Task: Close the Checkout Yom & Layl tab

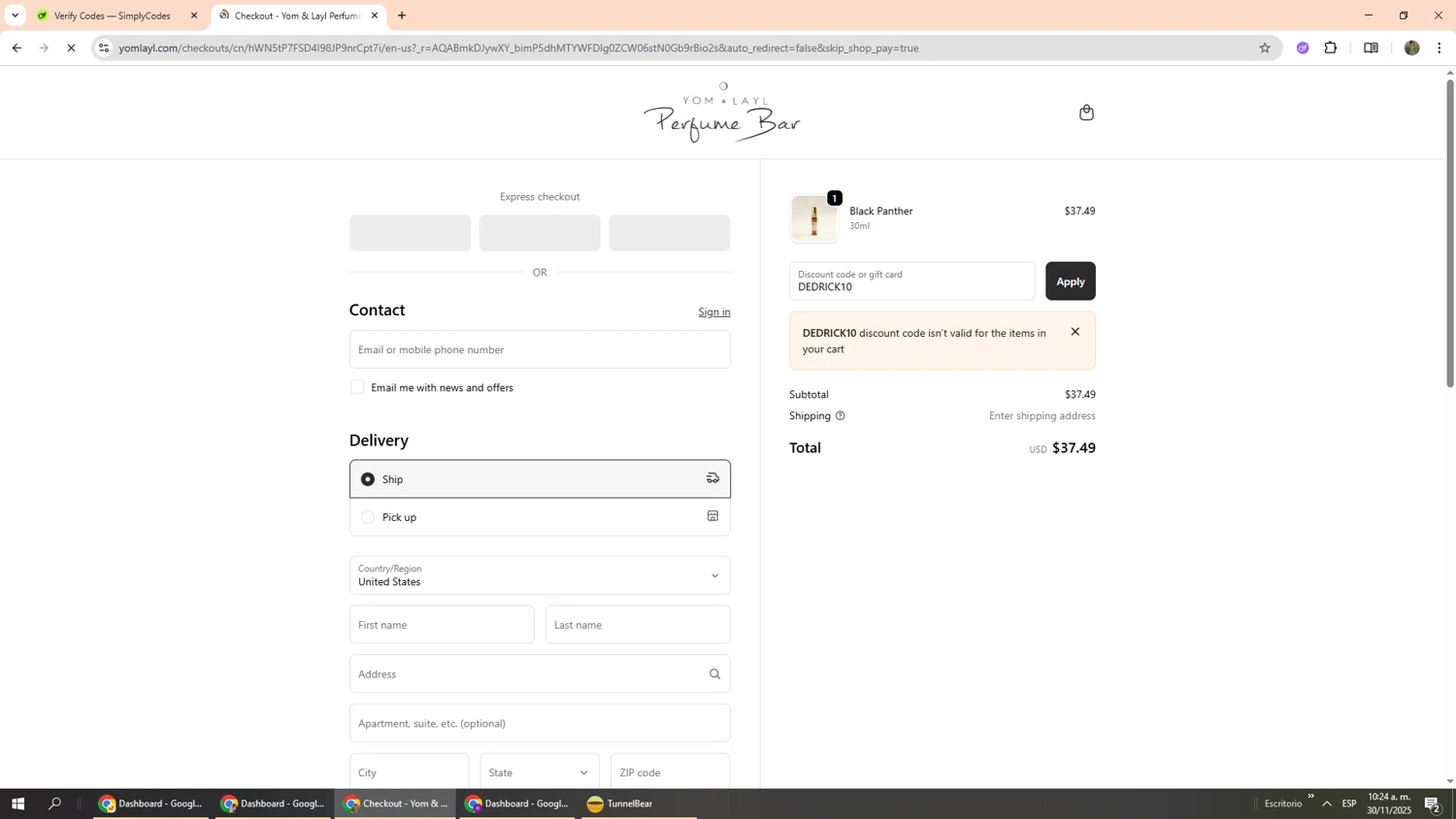Action: click(375, 16)
